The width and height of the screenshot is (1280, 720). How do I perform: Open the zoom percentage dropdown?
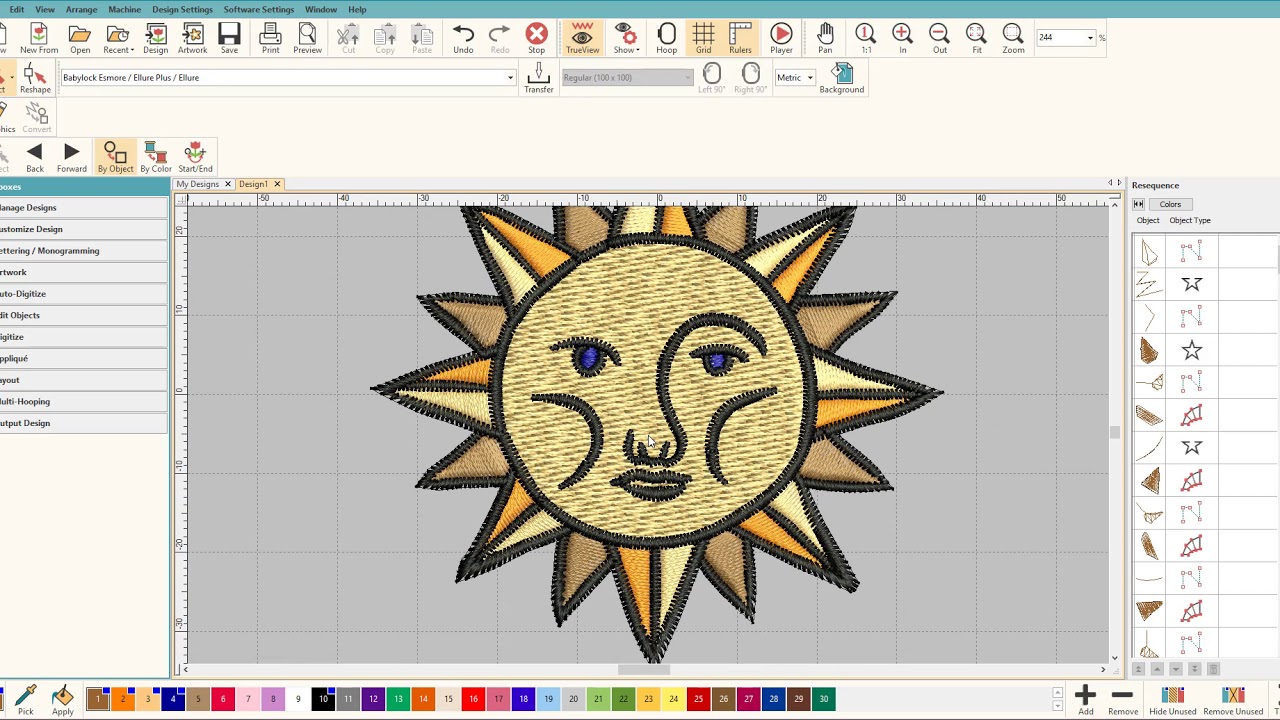[x=1090, y=38]
